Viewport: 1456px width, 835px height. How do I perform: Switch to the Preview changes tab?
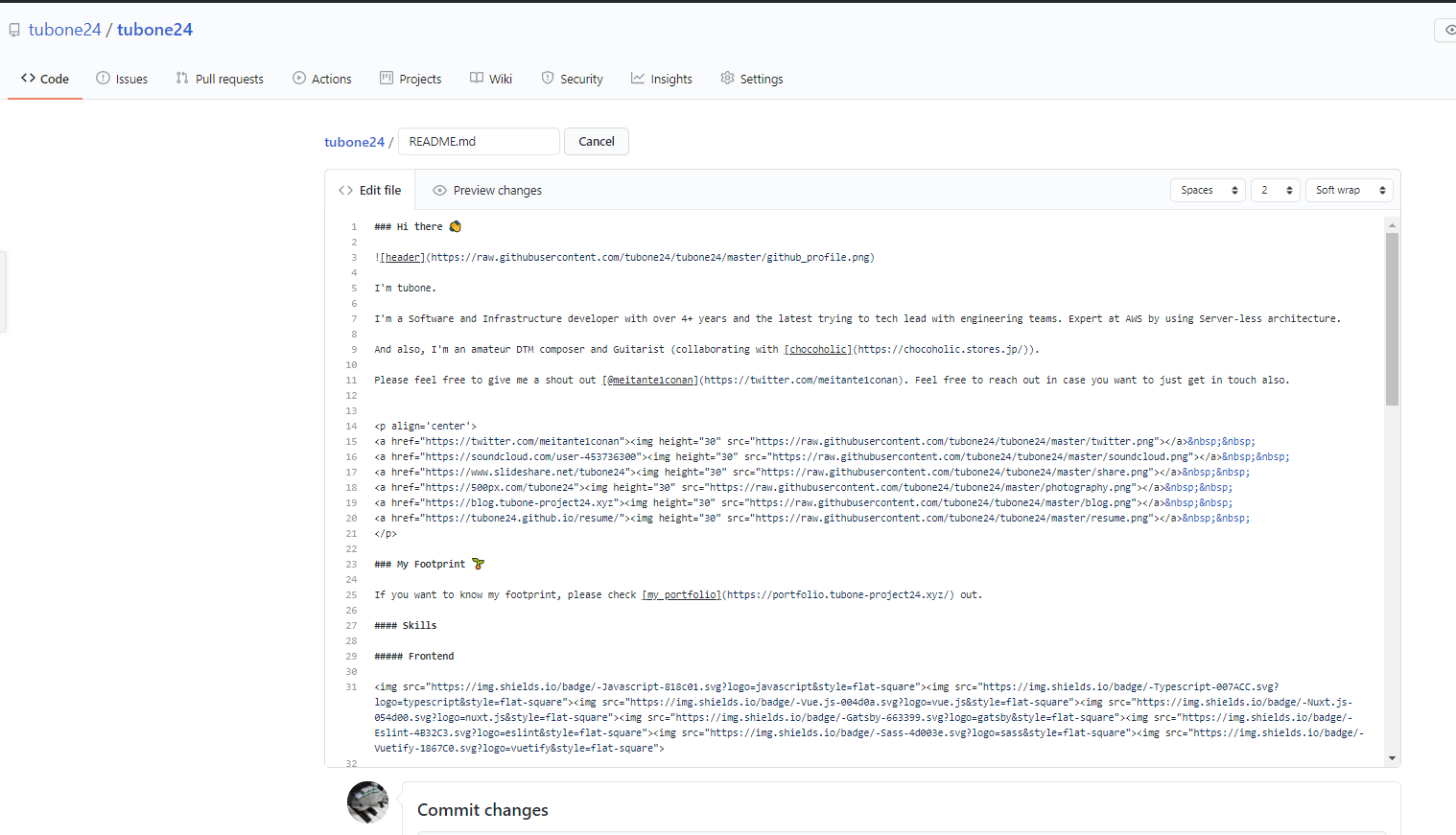click(498, 190)
